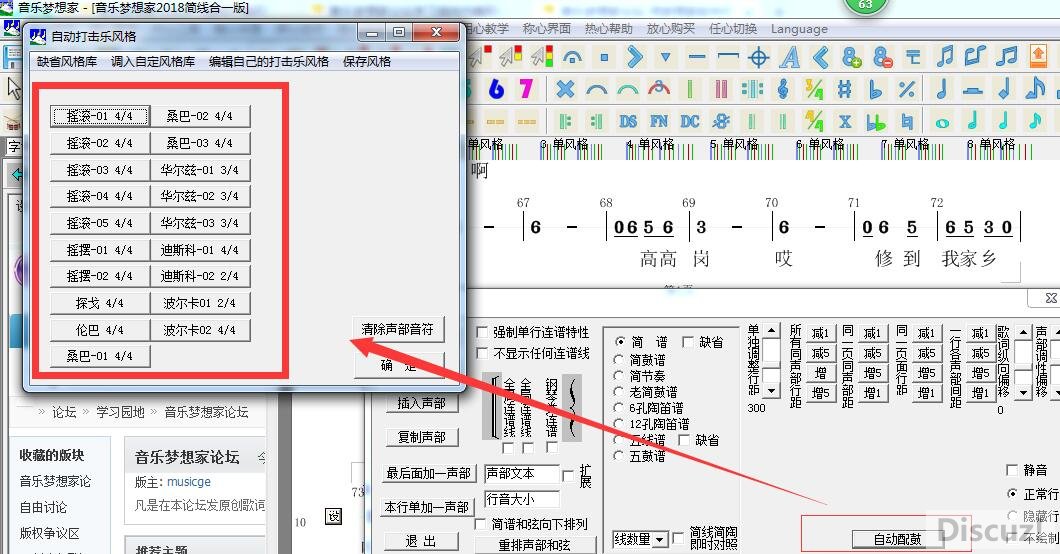Image resolution: width=1060 pixels, height=554 pixels.
Task: Choose the 6孔陶笛谱 radio option
Action: [618, 407]
